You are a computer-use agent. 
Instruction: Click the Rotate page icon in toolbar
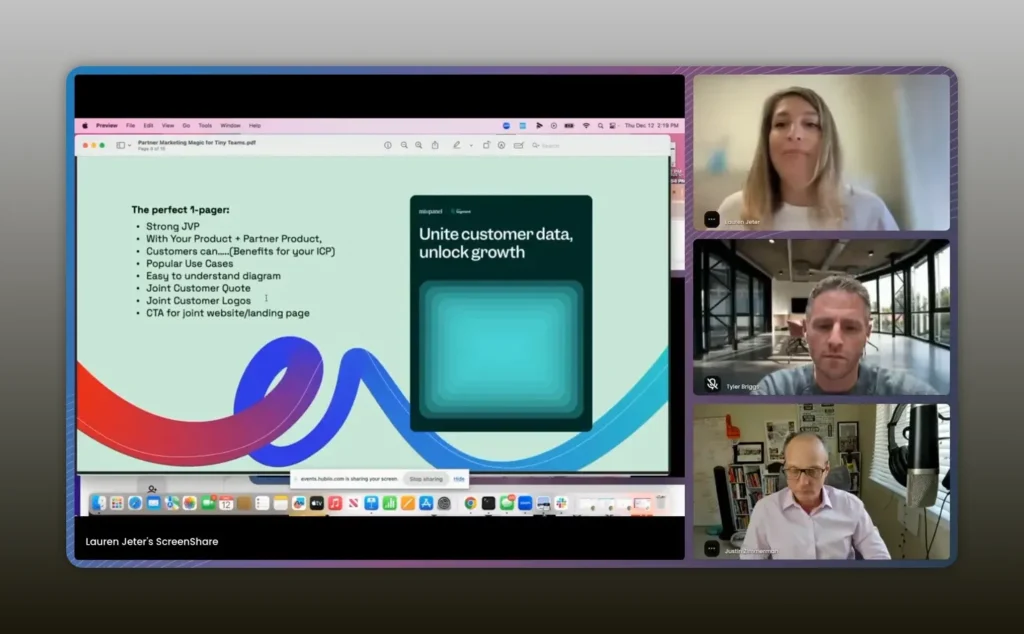(486, 145)
